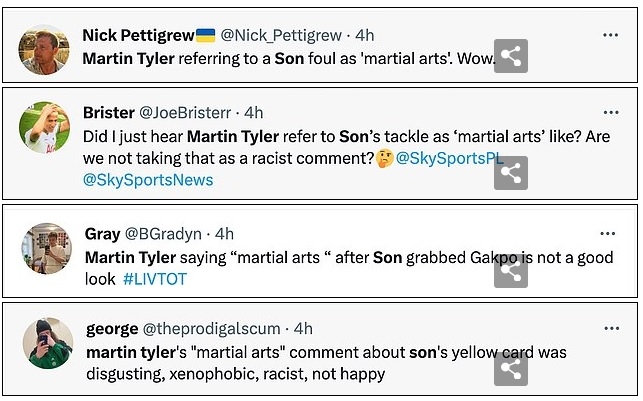The image size is (643, 401).
Task: Click share icon on george's tweet
Action: [511, 368]
